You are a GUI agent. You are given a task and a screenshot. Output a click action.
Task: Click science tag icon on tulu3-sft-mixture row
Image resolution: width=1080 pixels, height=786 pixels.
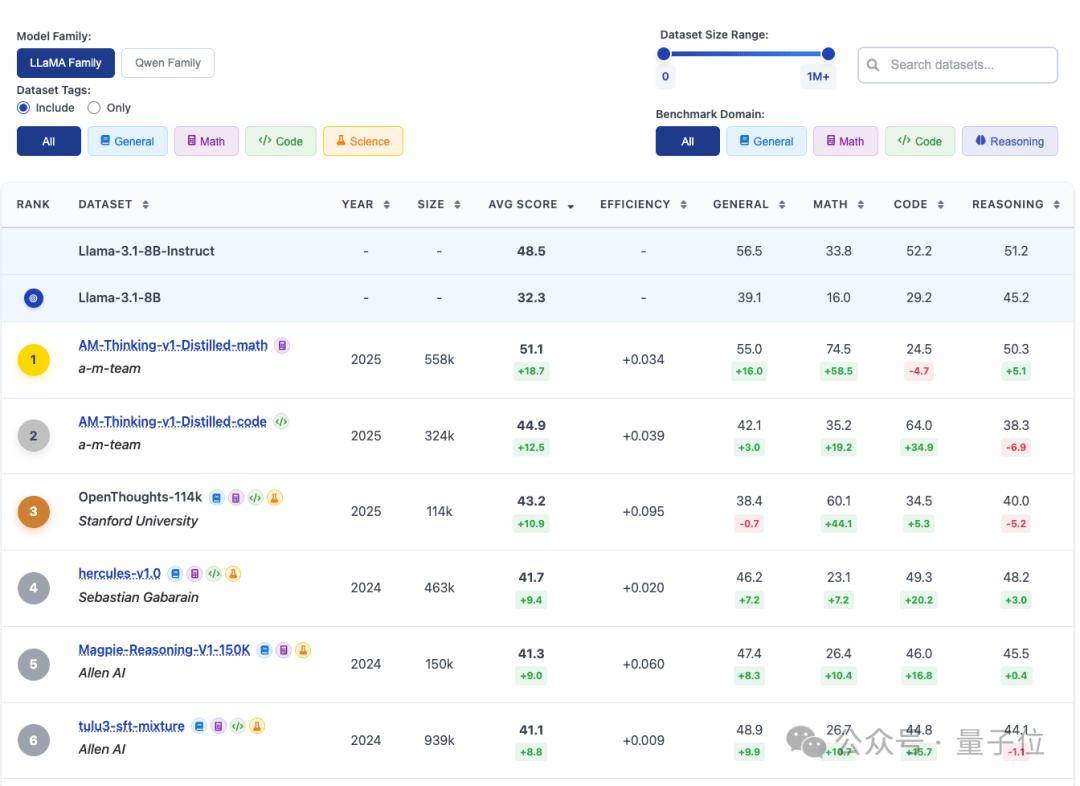pos(257,725)
